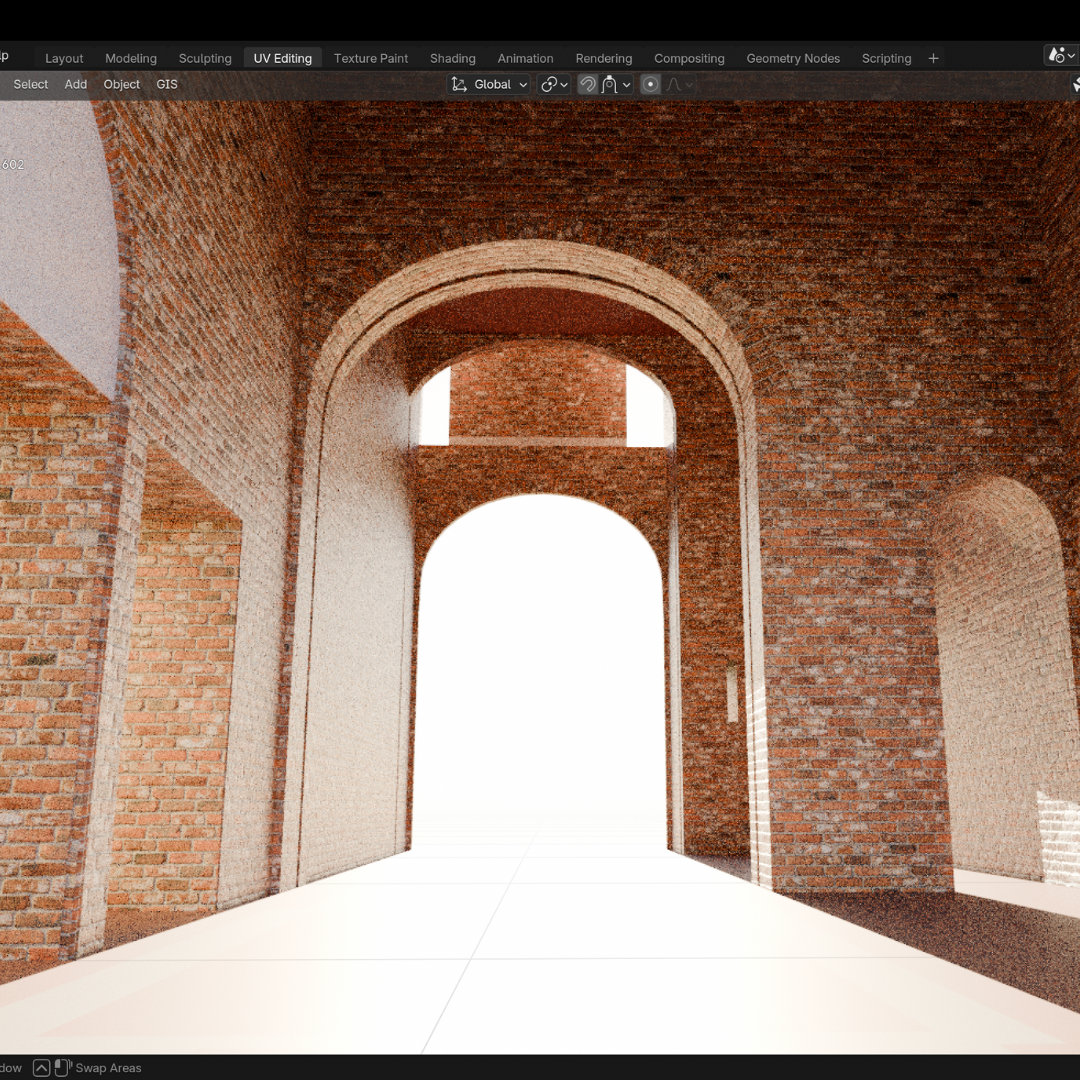
Task: Toggle the snap magnet icon
Action: pyautogui.click(x=588, y=85)
